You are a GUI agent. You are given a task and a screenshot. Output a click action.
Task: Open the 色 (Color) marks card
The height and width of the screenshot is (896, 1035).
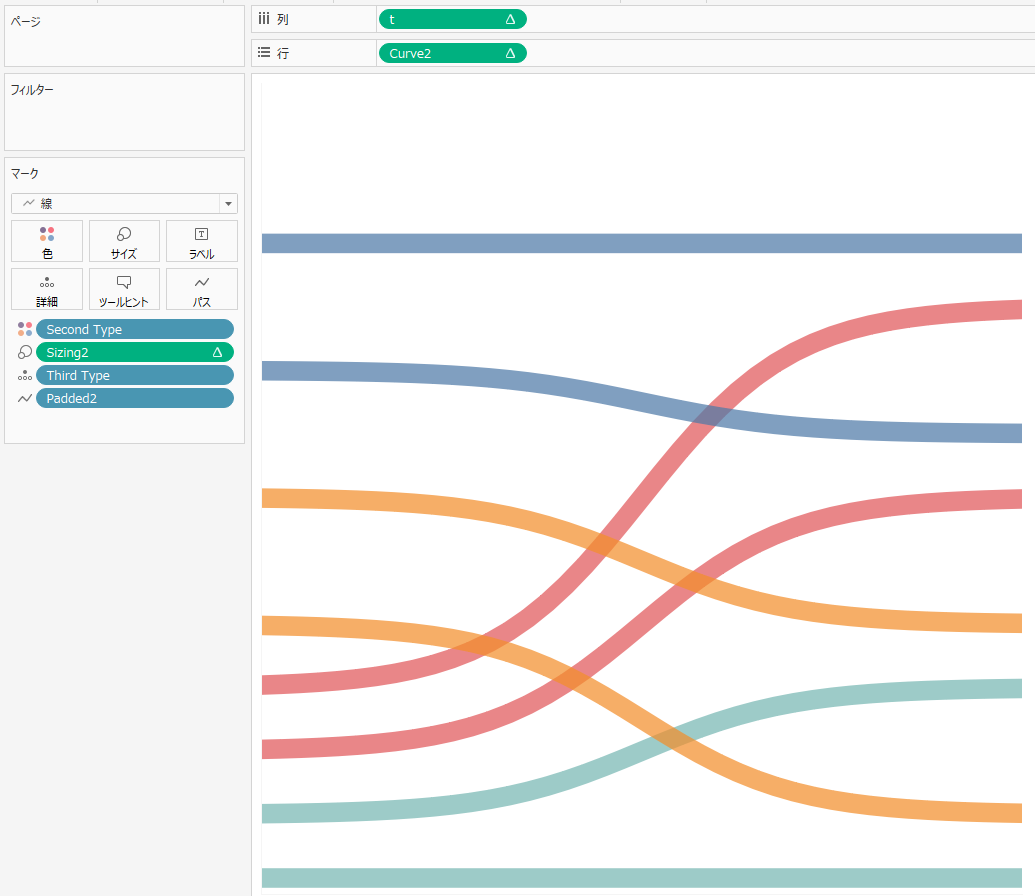click(47, 242)
